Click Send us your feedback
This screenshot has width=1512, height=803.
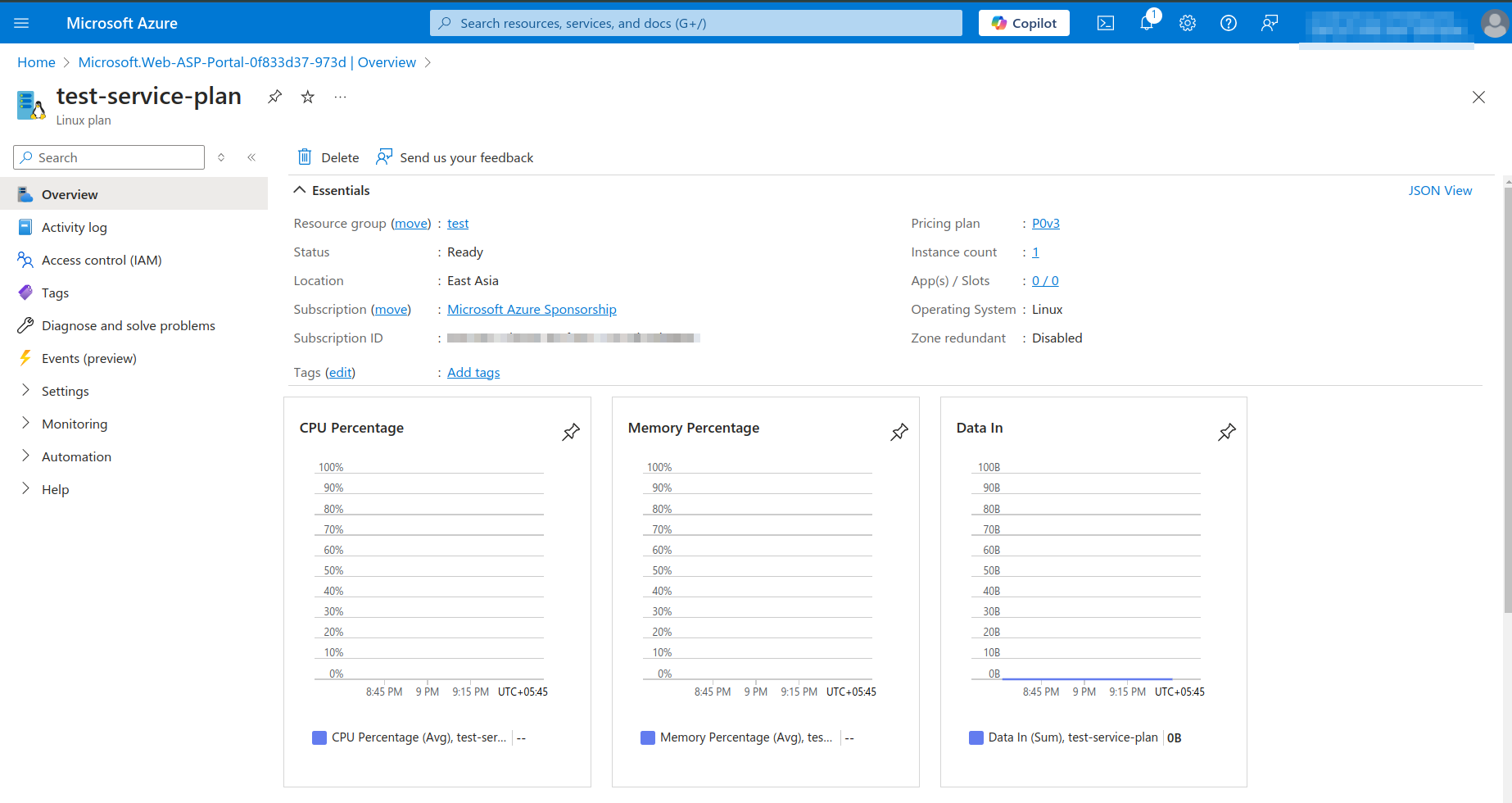[455, 157]
